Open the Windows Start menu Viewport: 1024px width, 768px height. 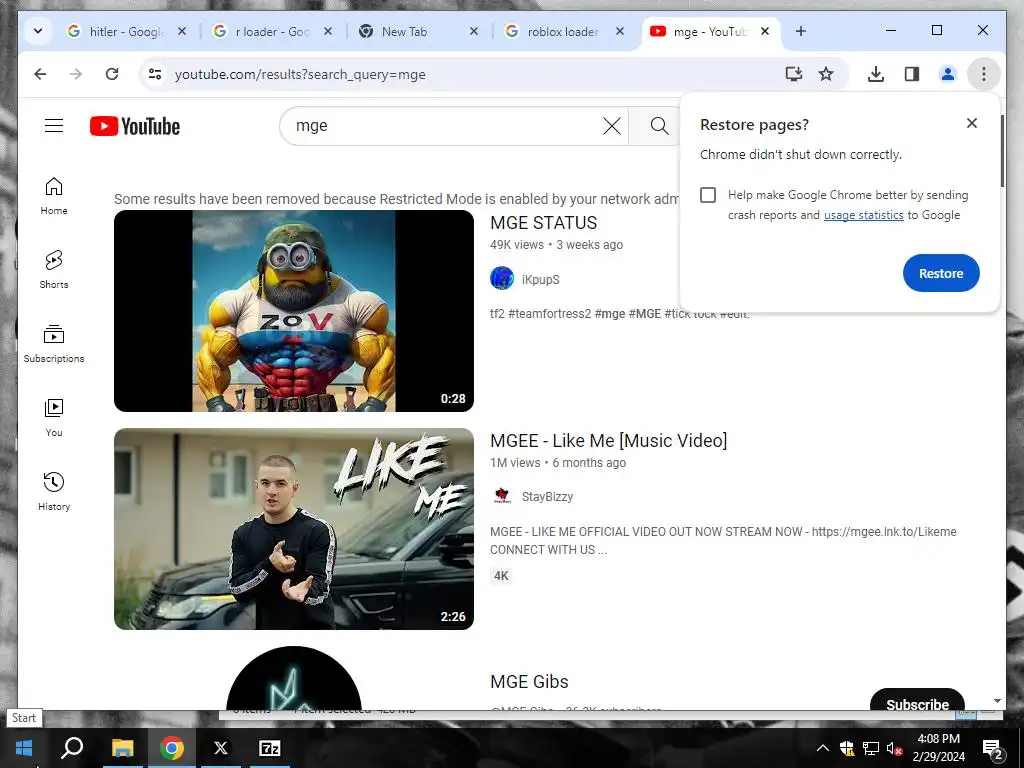[x=24, y=748]
